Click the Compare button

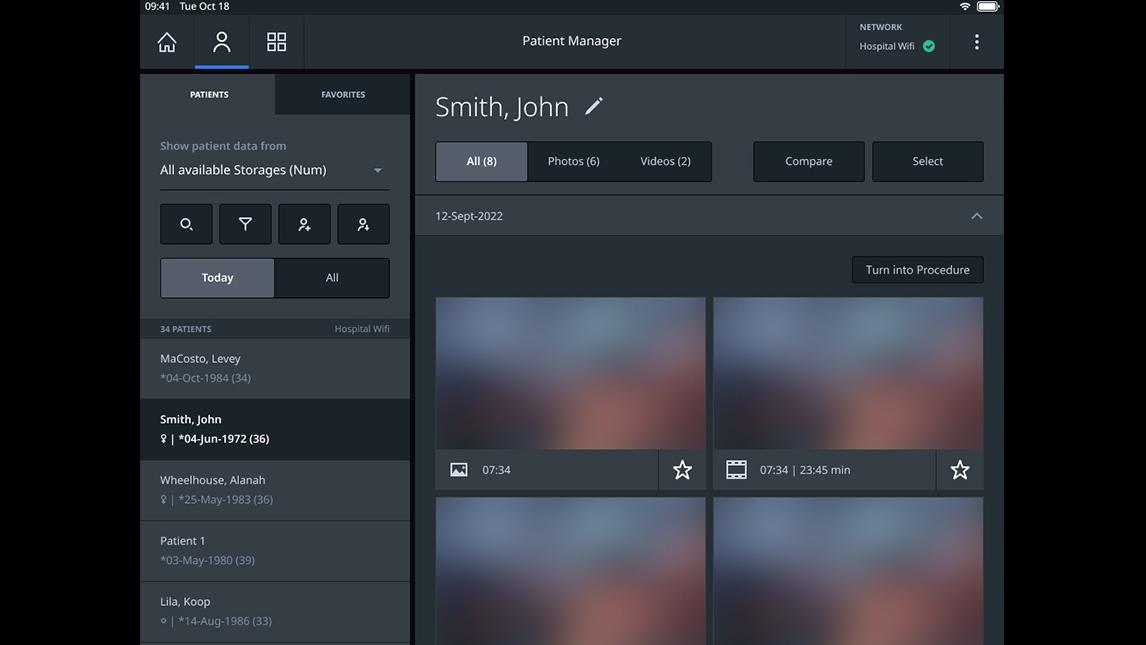tap(808, 161)
